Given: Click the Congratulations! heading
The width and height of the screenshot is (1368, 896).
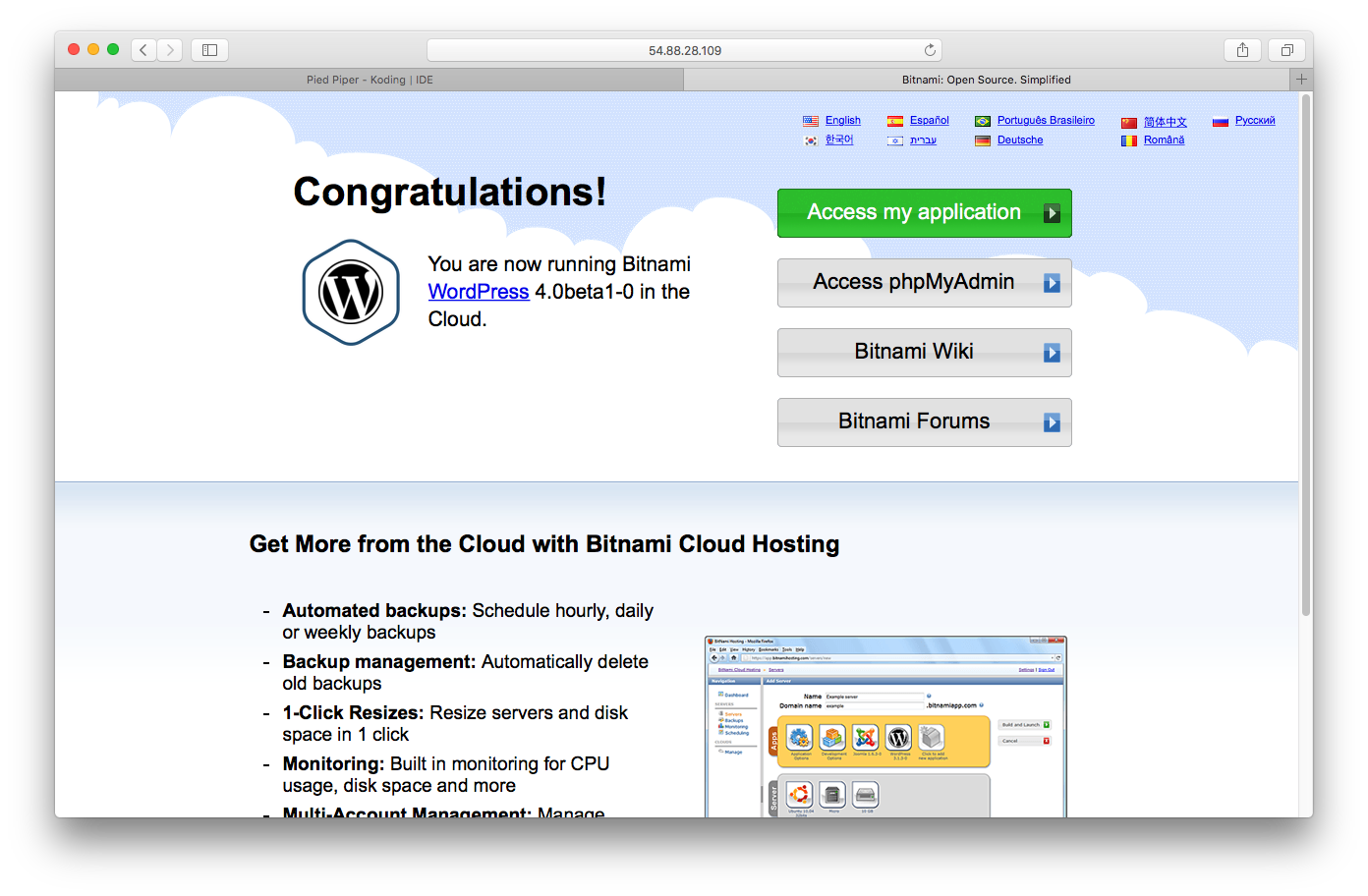Looking at the screenshot, I should pos(450,193).
